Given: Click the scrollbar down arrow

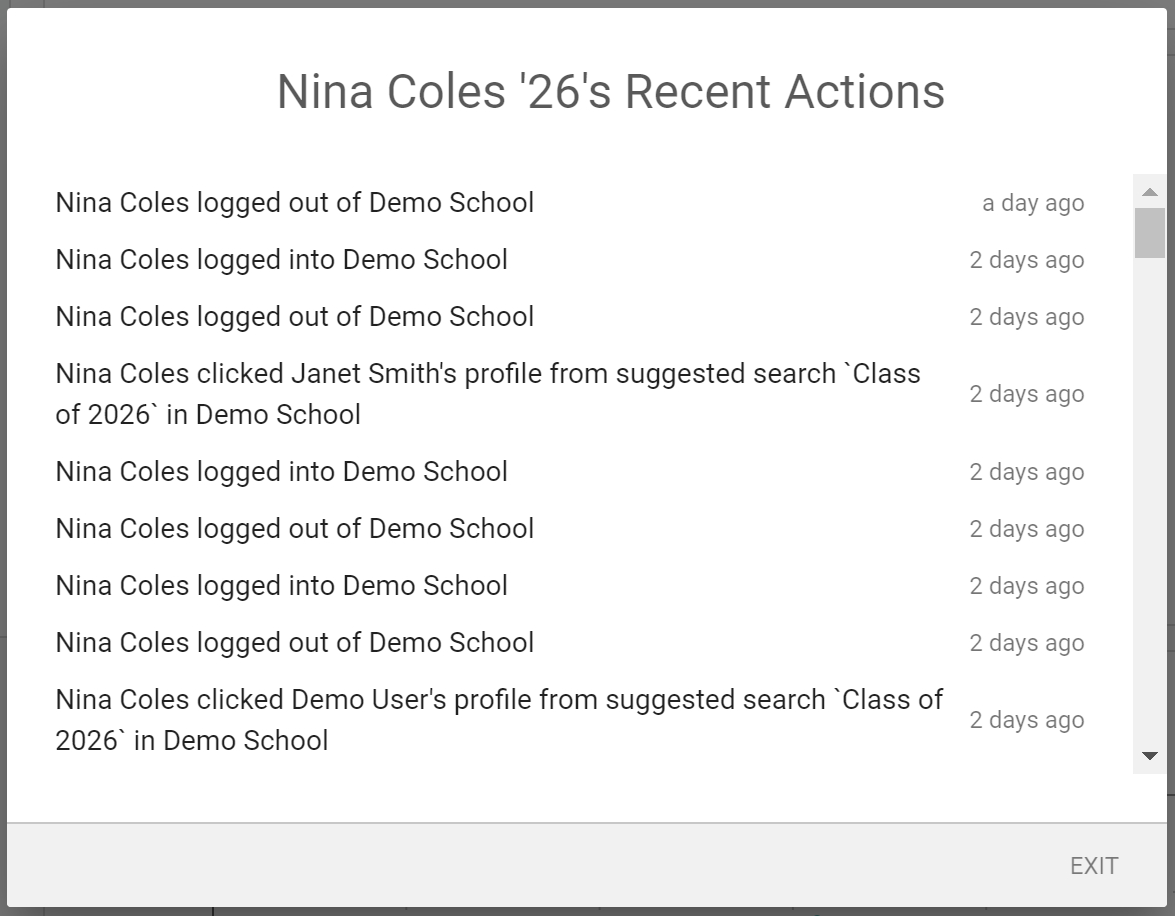Looking at the screenshot, I should 1149,756.
